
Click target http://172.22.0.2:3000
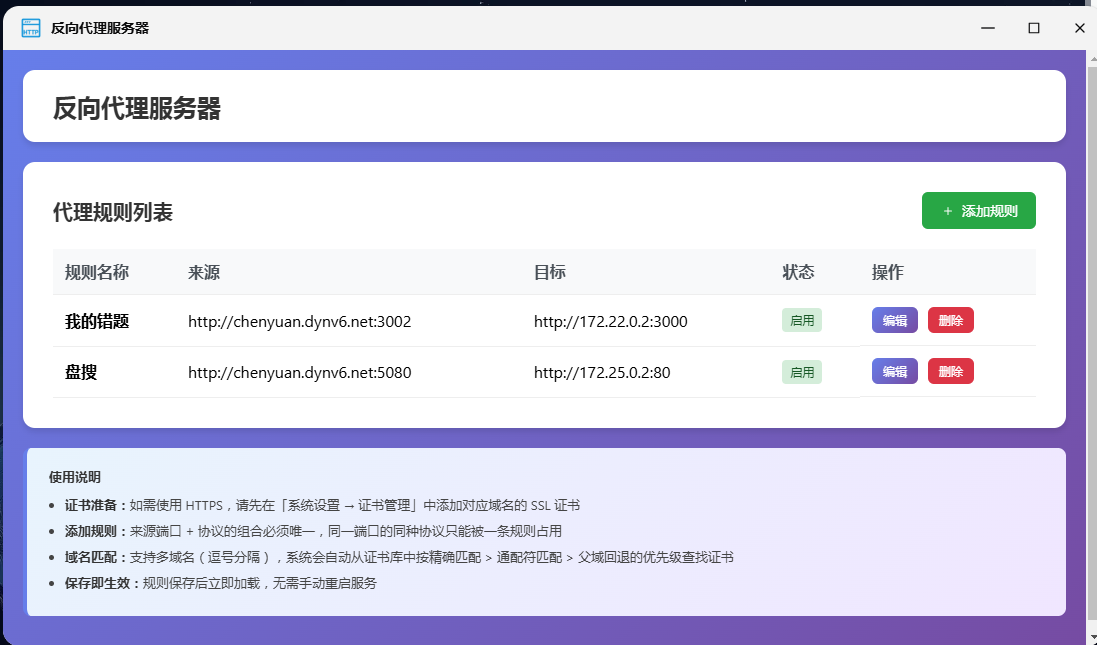pos(610,321)
